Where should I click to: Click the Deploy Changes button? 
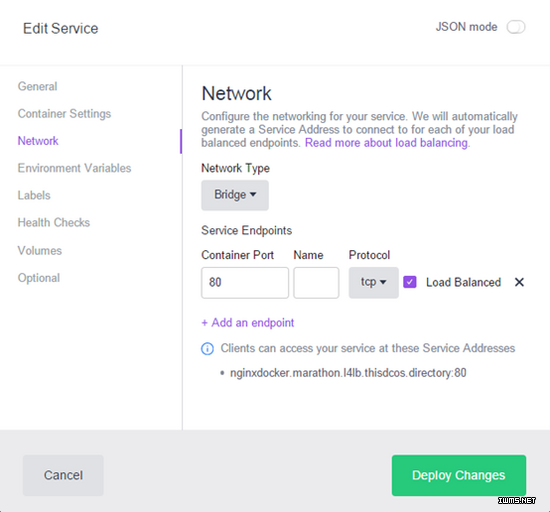[459, 475]
